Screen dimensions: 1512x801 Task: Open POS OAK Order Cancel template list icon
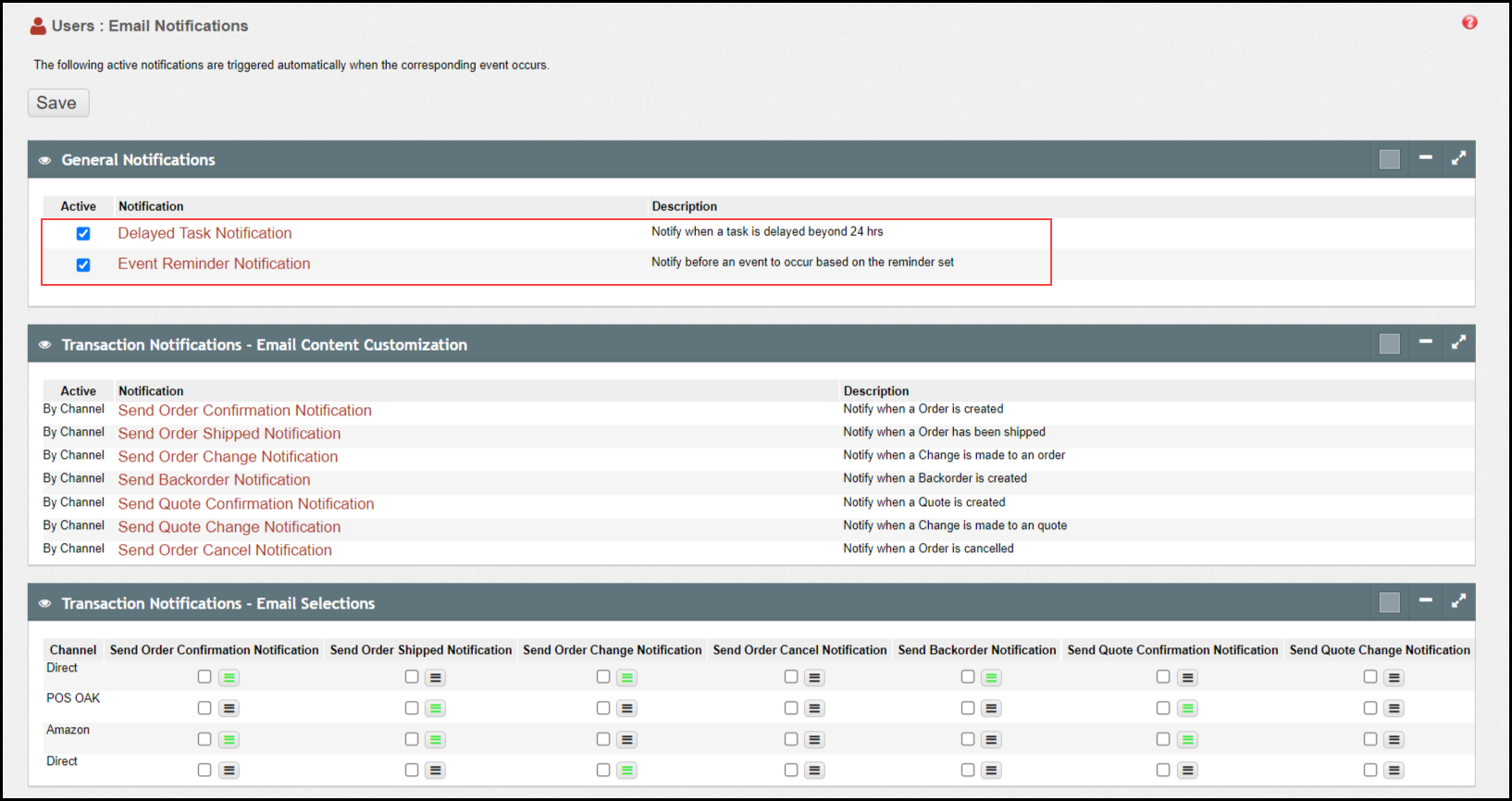[815, 709]
